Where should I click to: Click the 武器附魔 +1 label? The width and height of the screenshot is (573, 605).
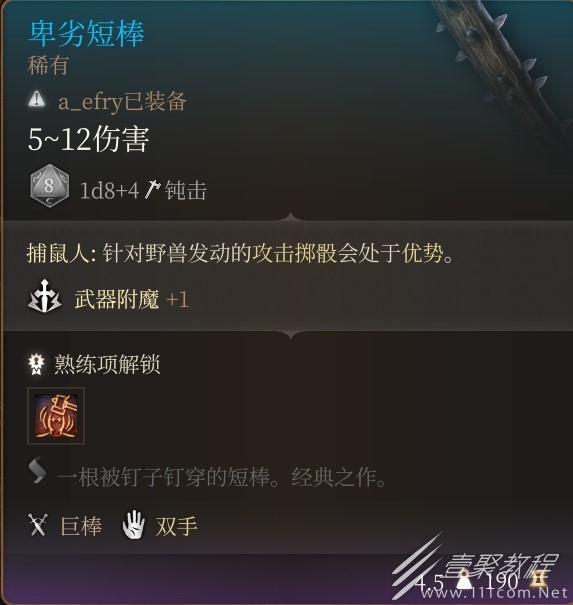132,299
